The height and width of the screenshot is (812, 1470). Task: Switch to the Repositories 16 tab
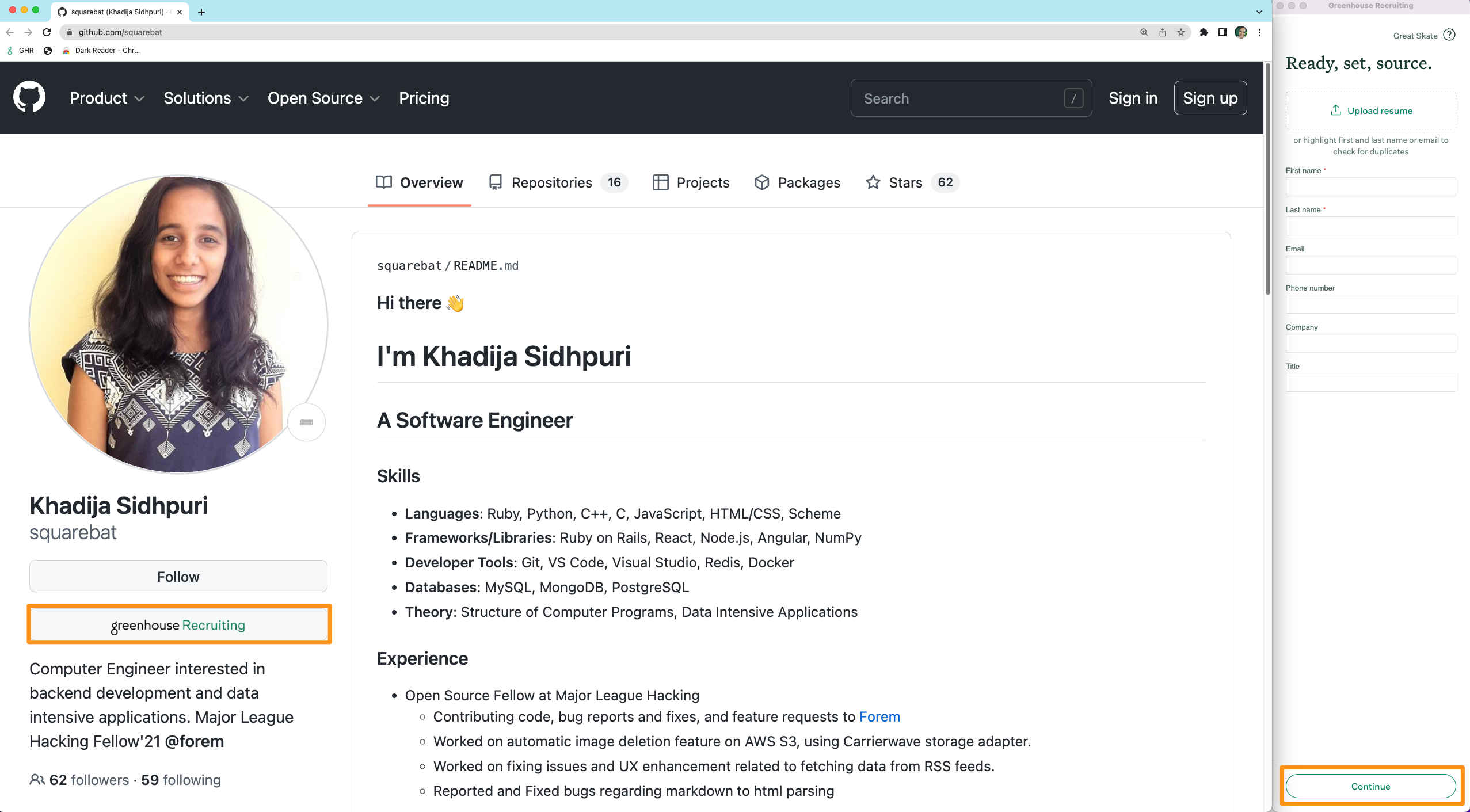tap(555, 182)
